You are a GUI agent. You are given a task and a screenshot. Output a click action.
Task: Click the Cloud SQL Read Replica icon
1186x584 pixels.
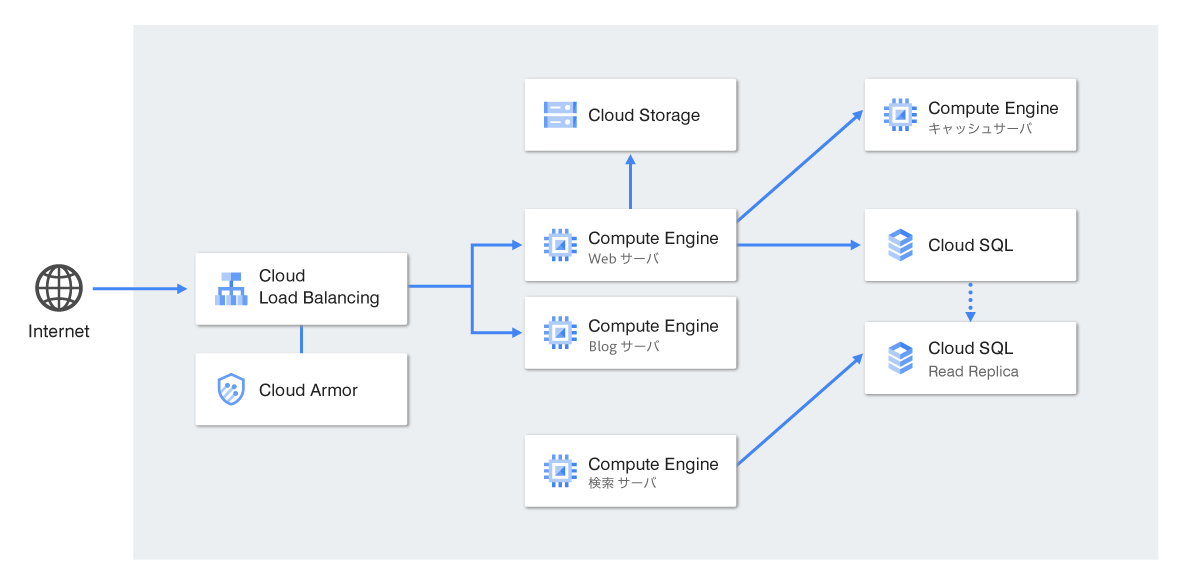click(x=900, y=358)
